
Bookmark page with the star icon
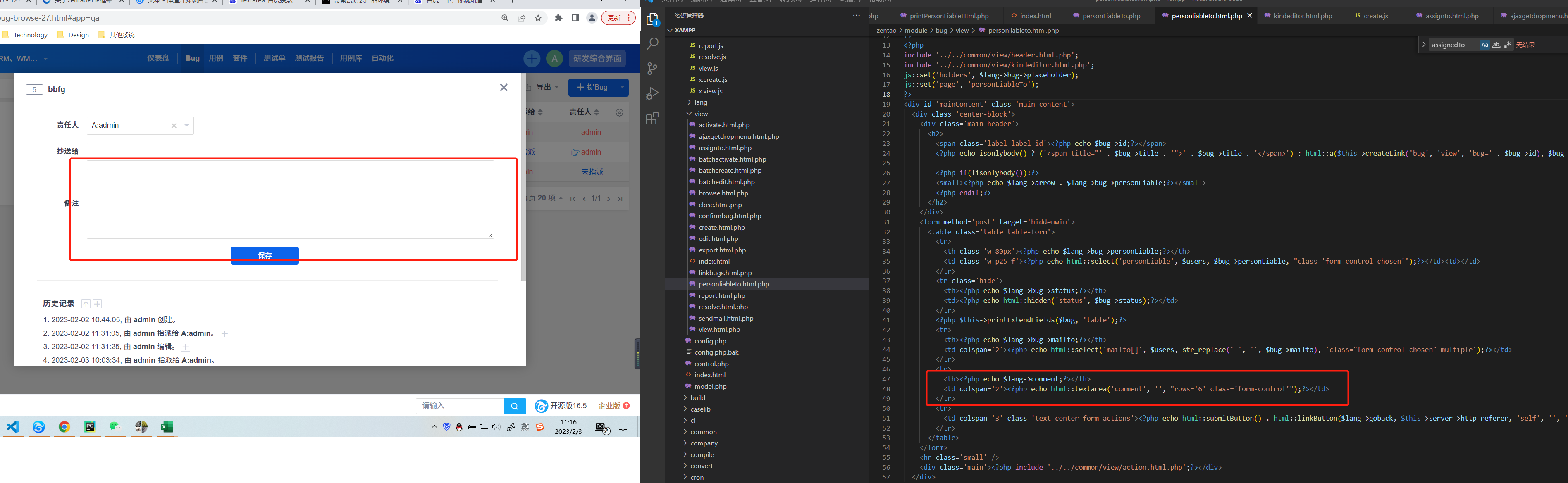[538, 18]
